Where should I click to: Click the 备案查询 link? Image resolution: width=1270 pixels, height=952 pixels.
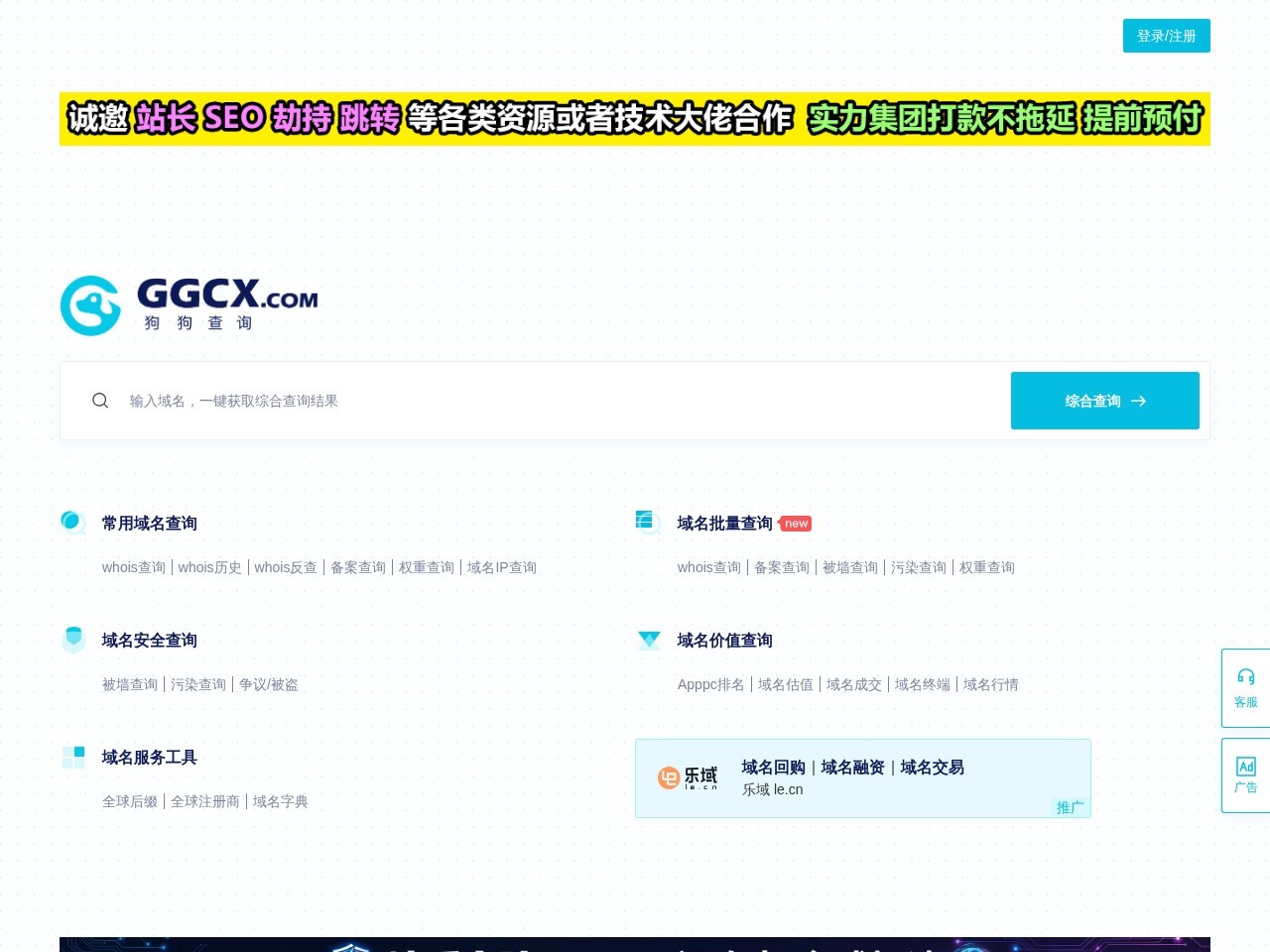pyautogui.click(x=358, y=567)
